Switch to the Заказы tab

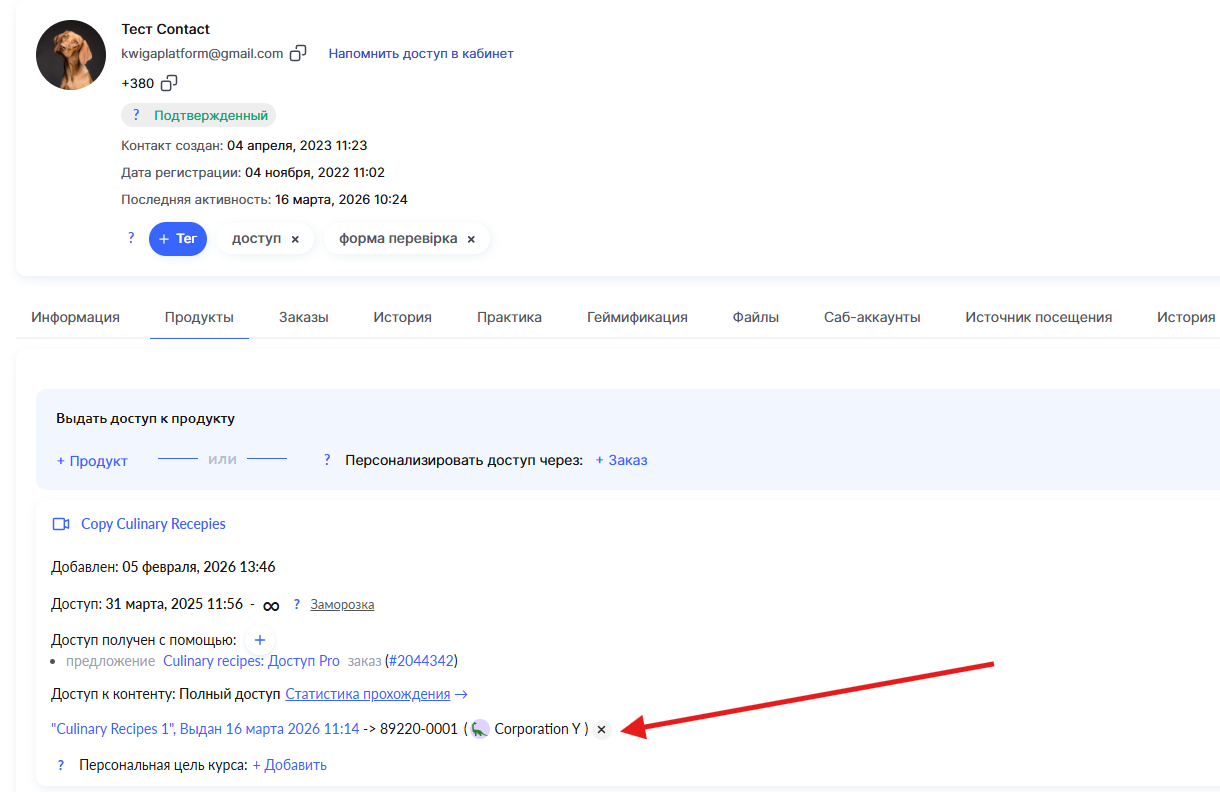tap(303, 317)
